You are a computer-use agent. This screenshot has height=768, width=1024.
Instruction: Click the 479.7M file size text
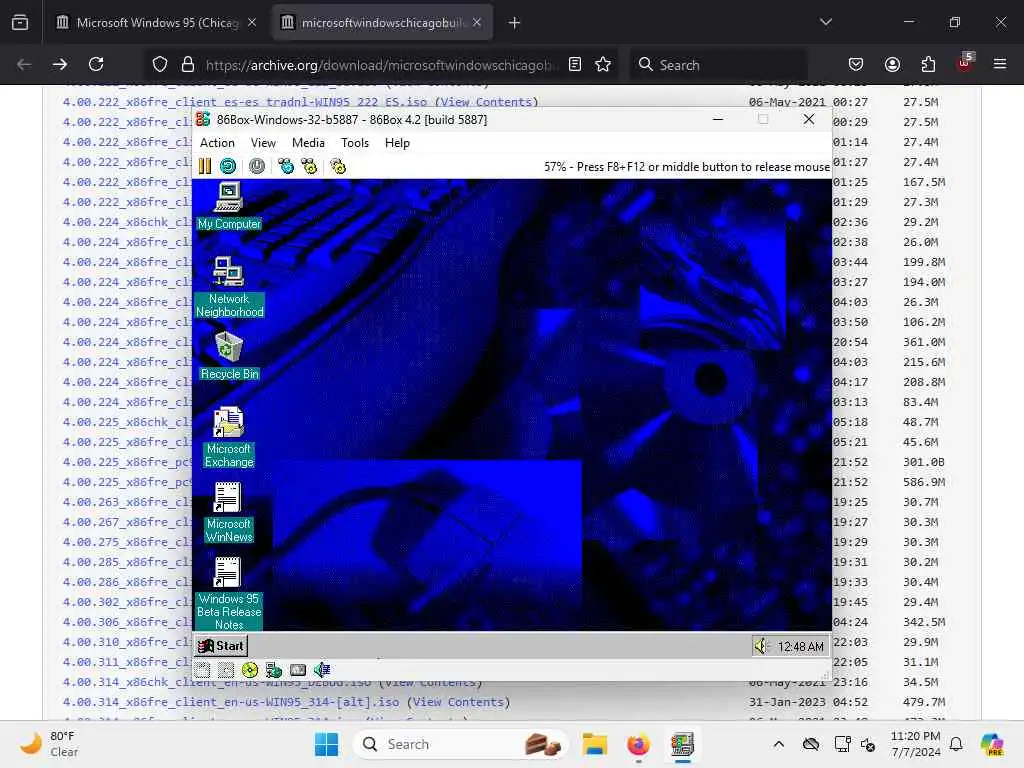(924, 702)
